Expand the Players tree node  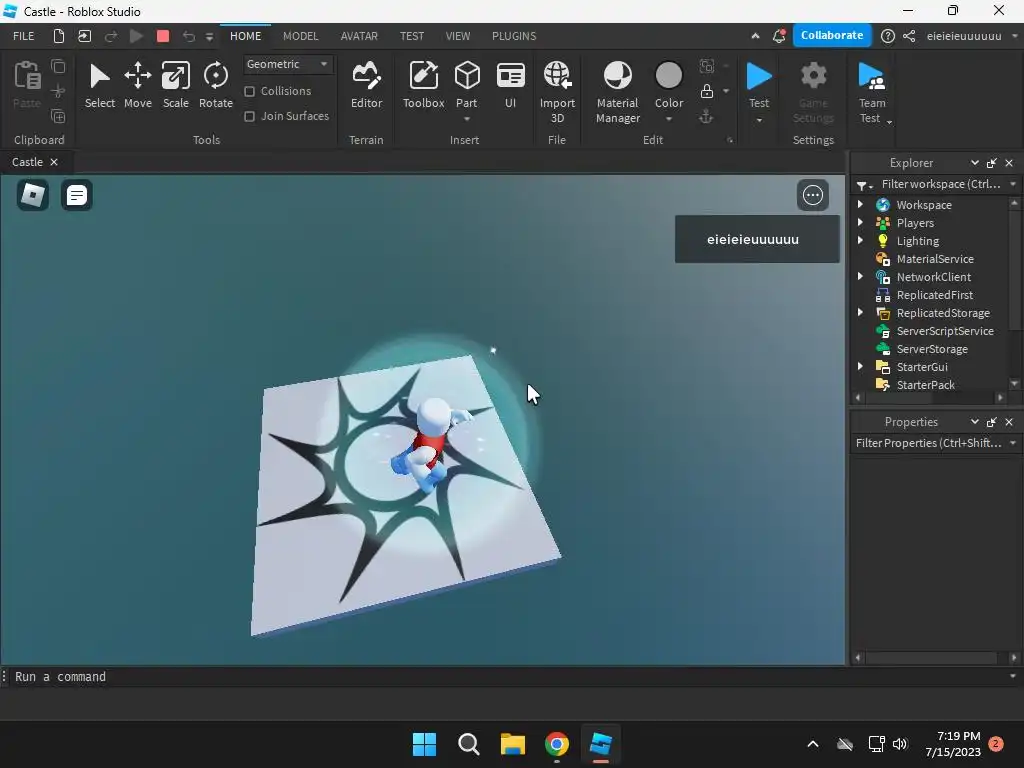click(860, 223)
